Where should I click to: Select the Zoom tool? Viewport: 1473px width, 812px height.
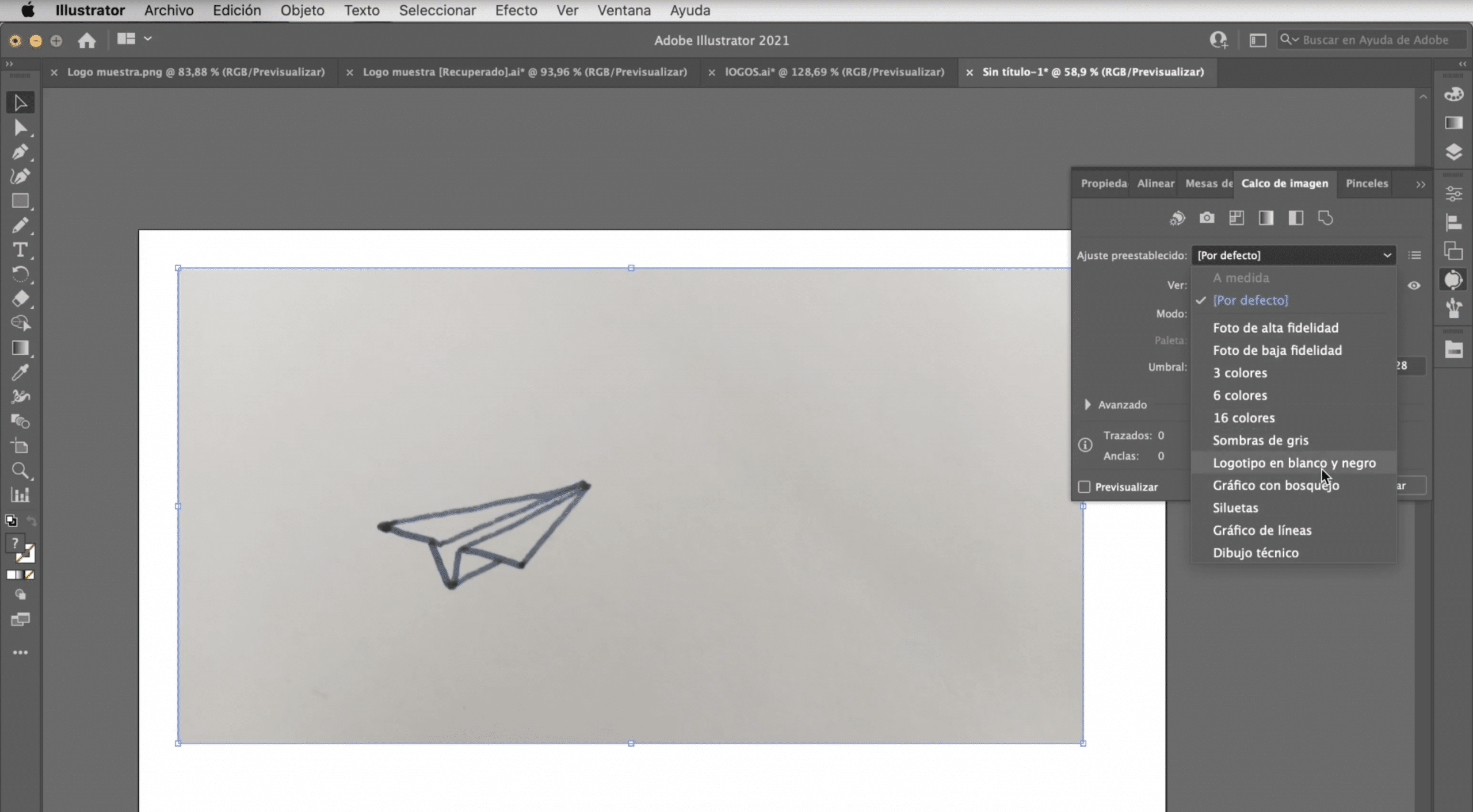[x=20, y=470]
